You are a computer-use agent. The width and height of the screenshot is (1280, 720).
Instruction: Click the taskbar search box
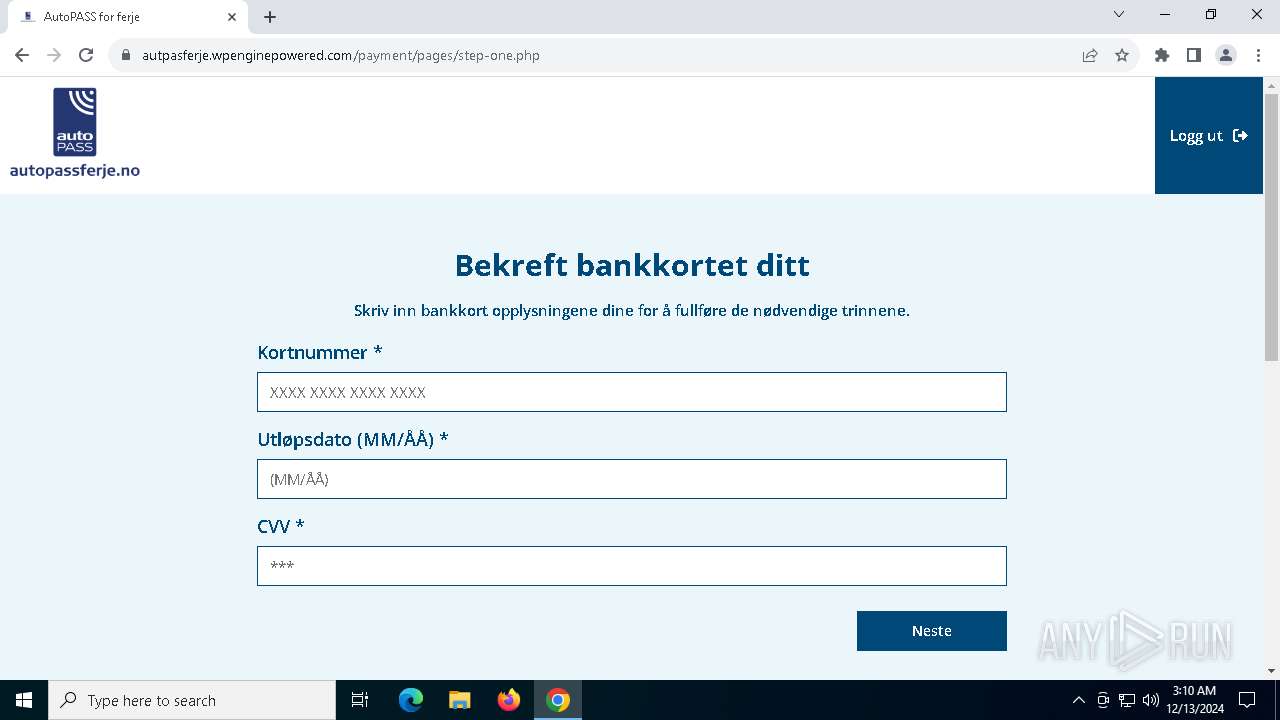click(x=192, y=700)
